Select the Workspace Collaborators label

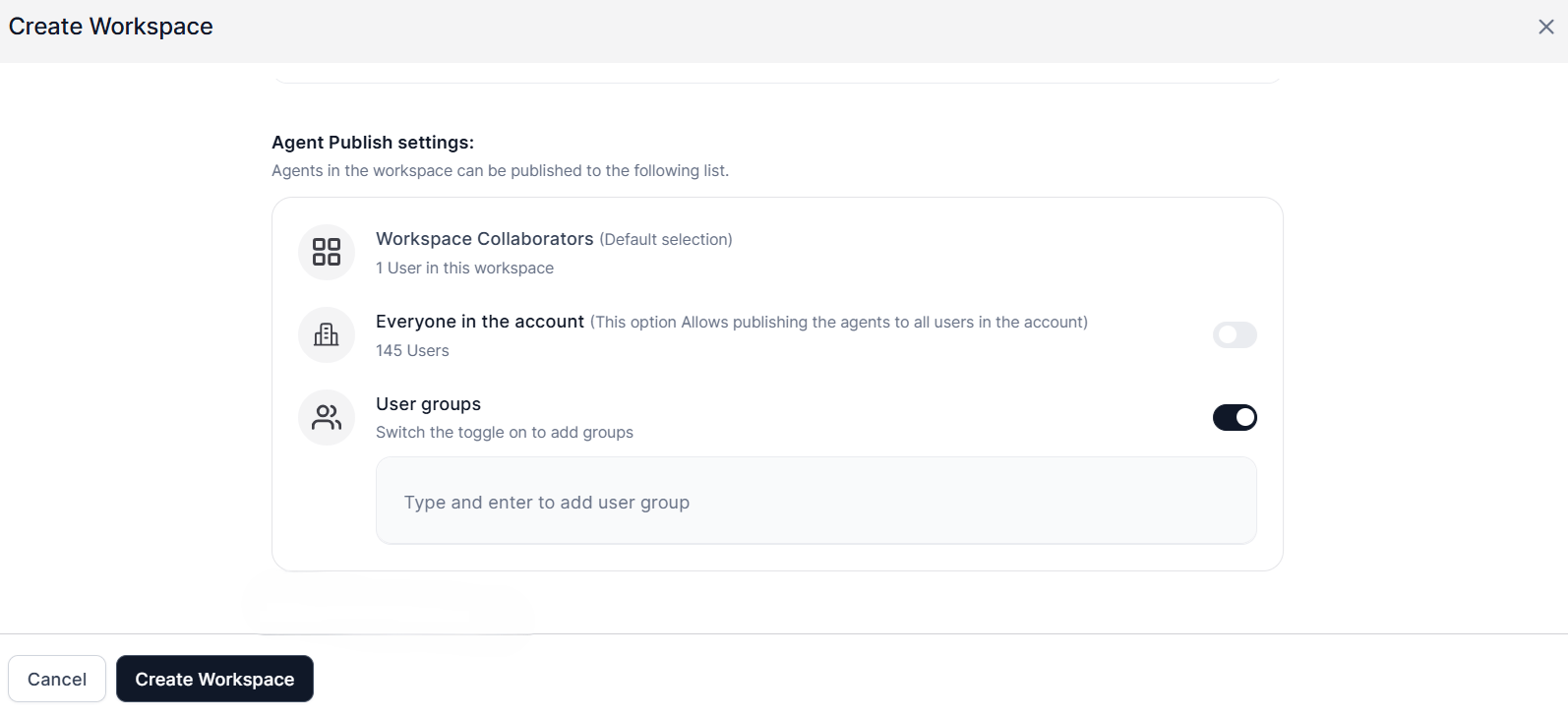(485, 239)
